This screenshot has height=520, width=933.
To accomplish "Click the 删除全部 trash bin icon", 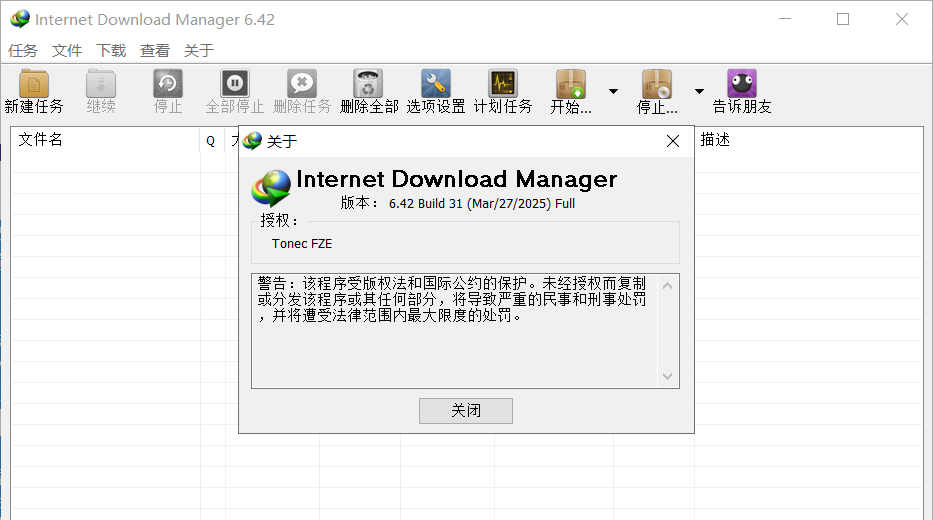I will 368,83.
